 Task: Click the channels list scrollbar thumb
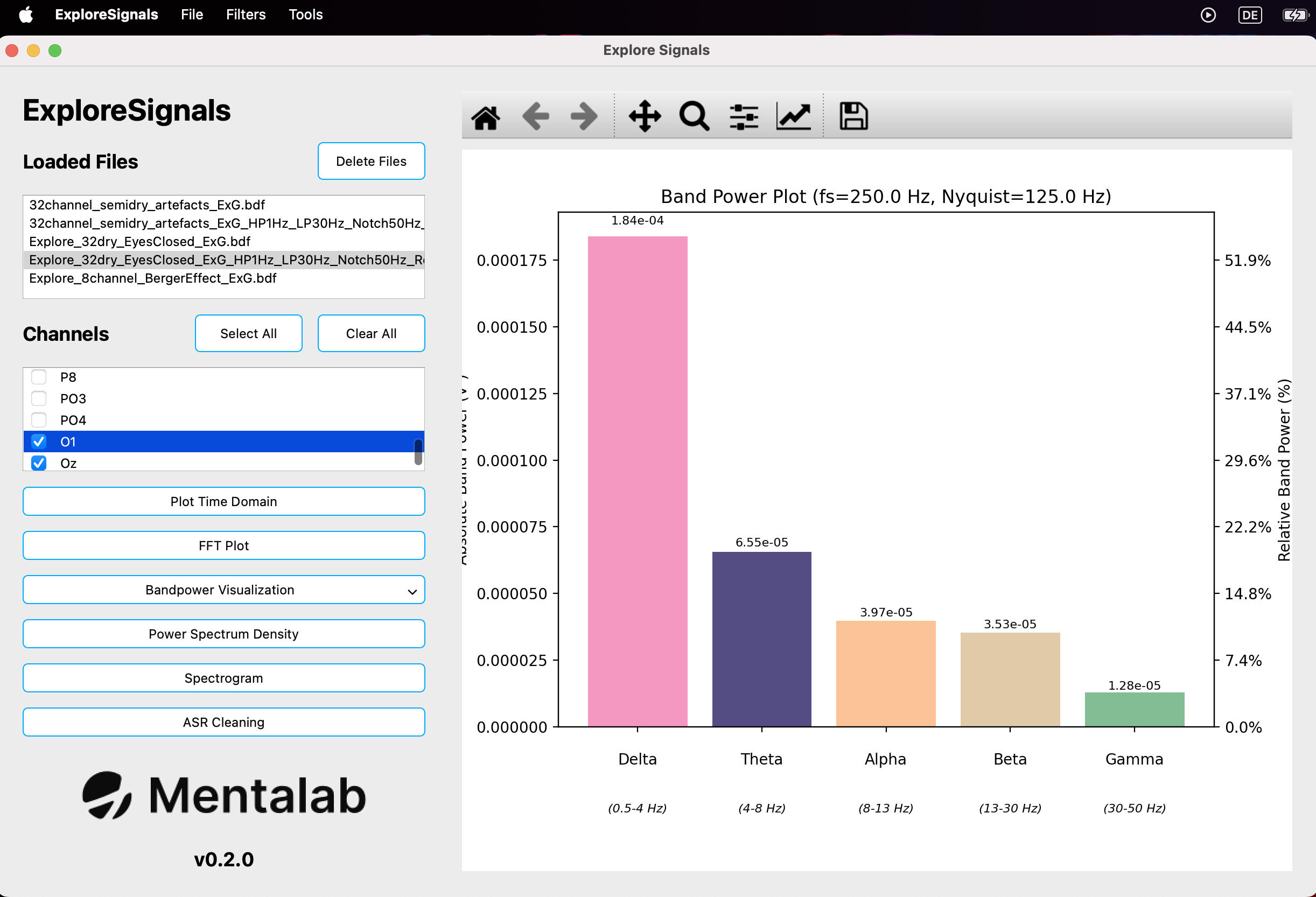[418, 452]
